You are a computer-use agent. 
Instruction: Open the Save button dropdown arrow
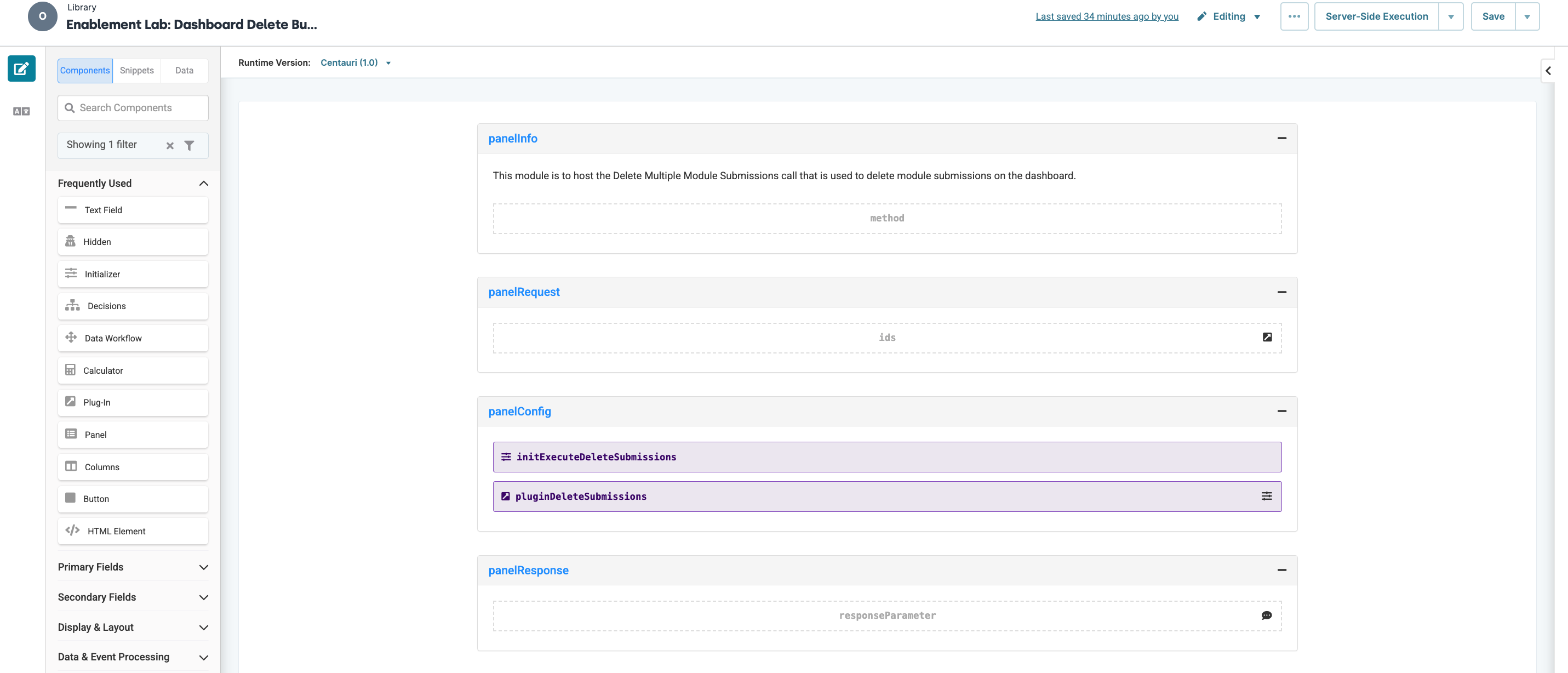pyautogui.click(x=1527, y=16)
